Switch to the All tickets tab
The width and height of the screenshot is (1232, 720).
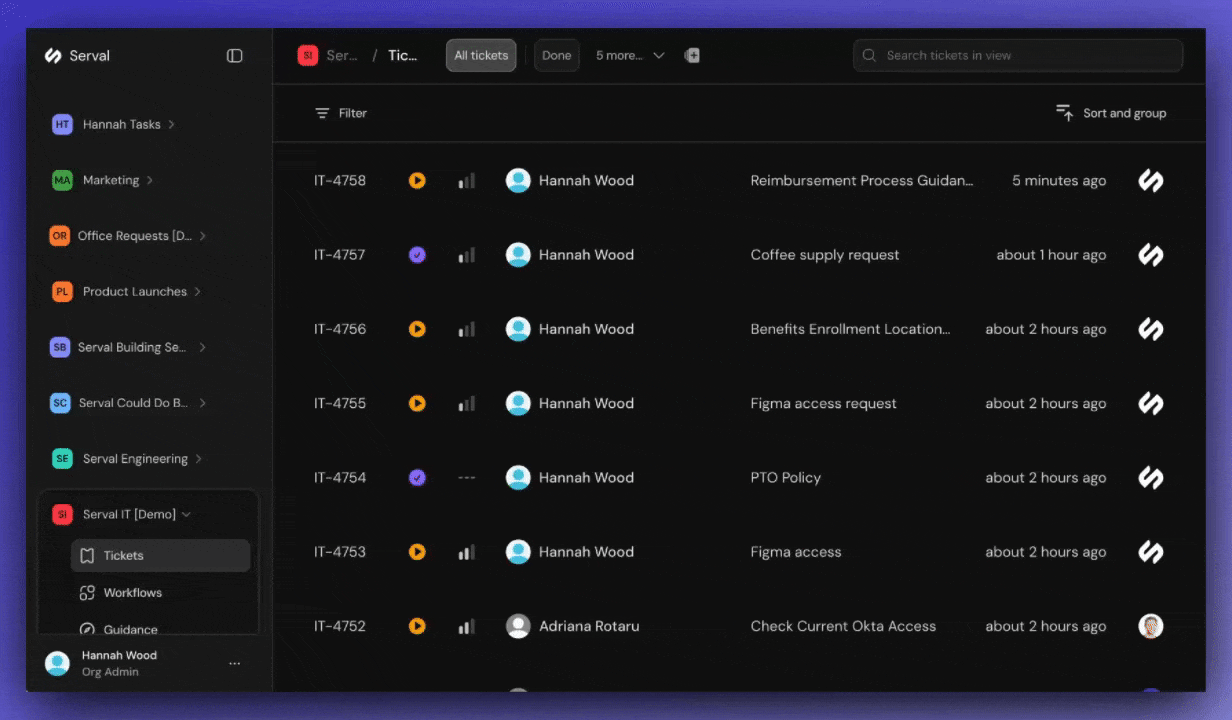[480, 55]
